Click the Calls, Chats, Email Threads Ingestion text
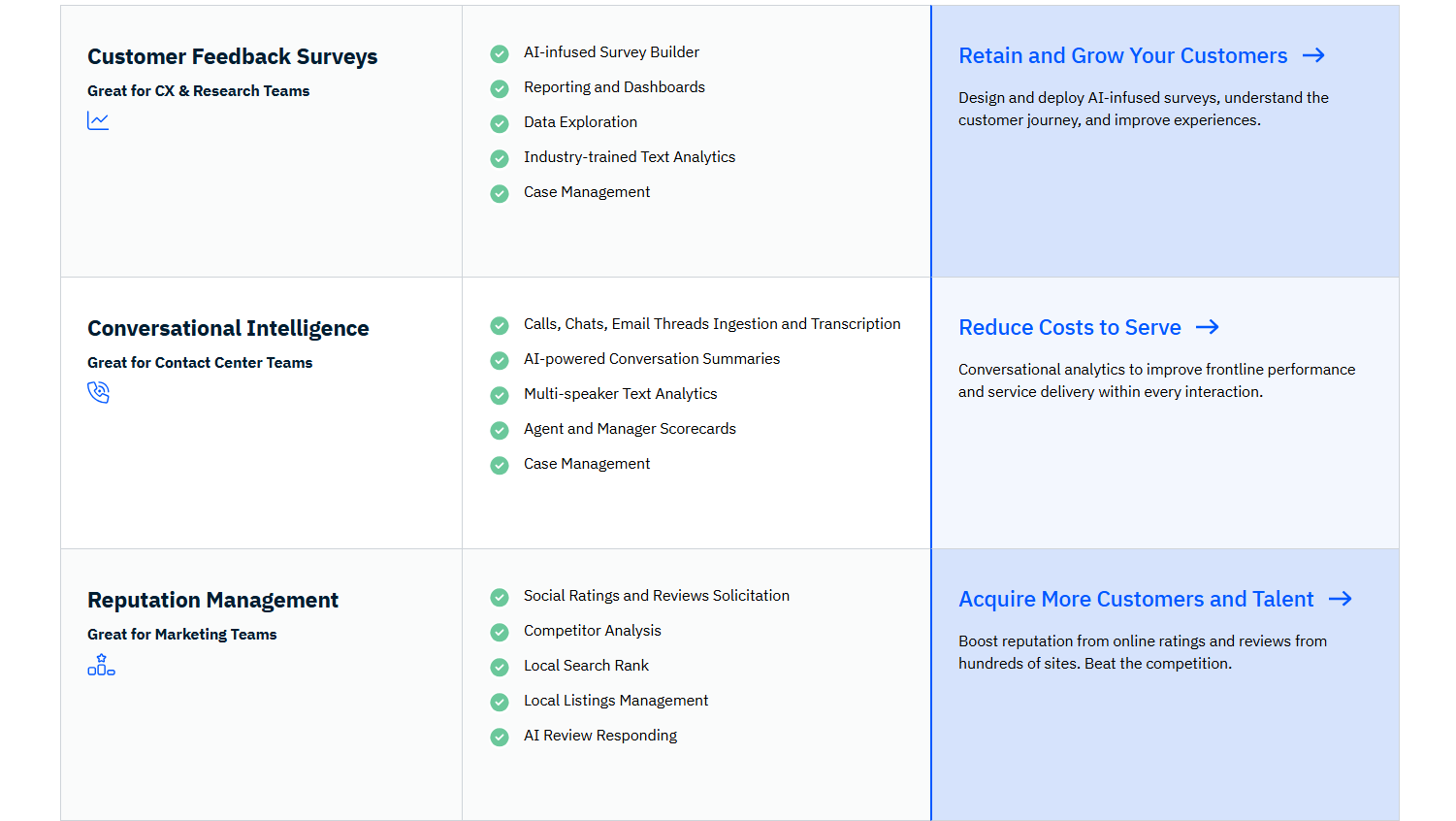The image size is (1456, 821). [x=712, y=324]
